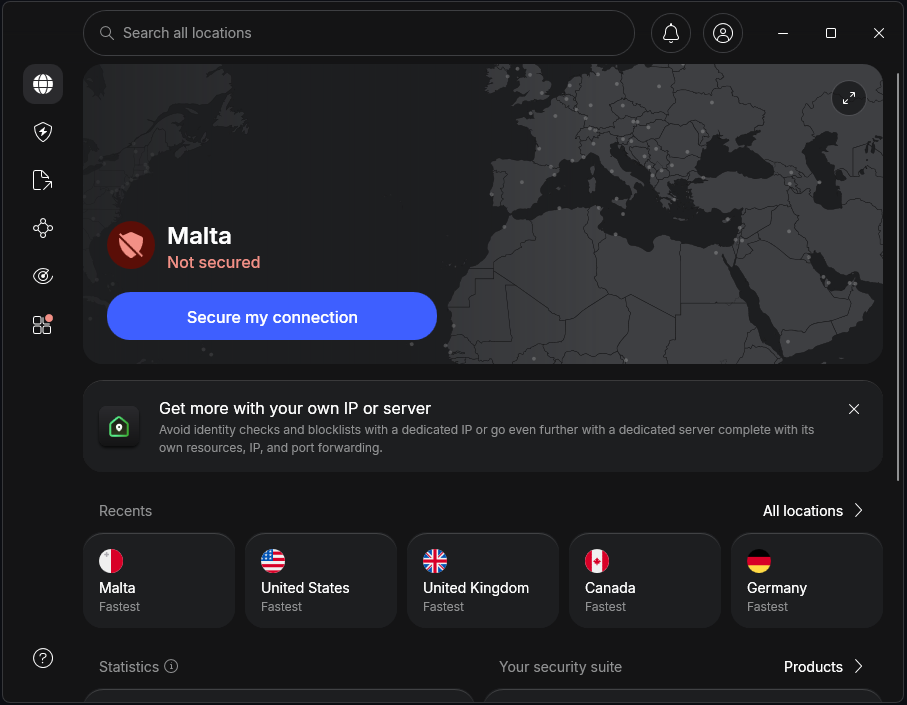Expand the map to full view
This screenshot has height=705, width=907.
pyautogui.click(x=849, y=98)
